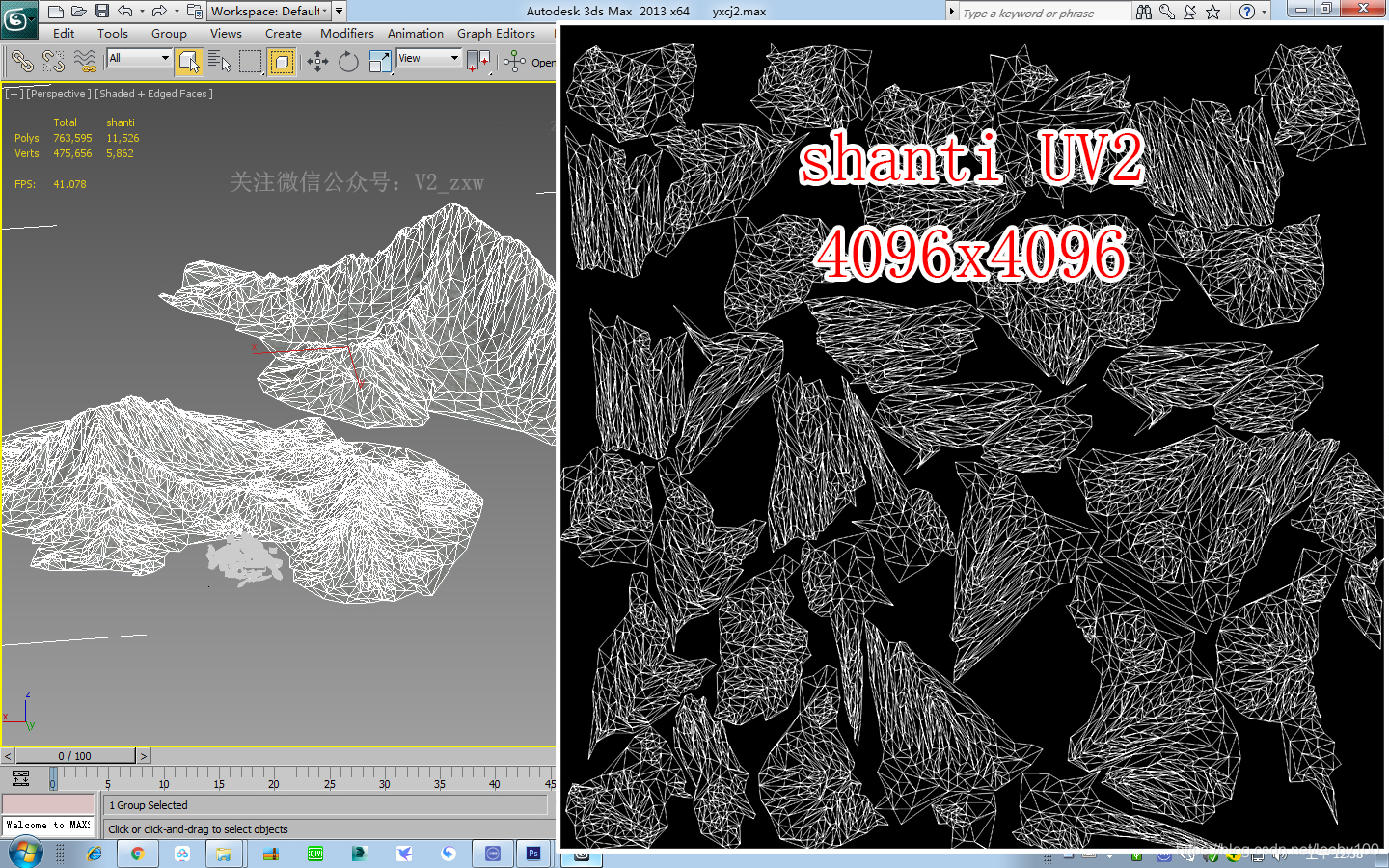1389x868 pixels.
Task: Open Help dropdown arrow beside question mark
Action: (x=1264, y=13)
